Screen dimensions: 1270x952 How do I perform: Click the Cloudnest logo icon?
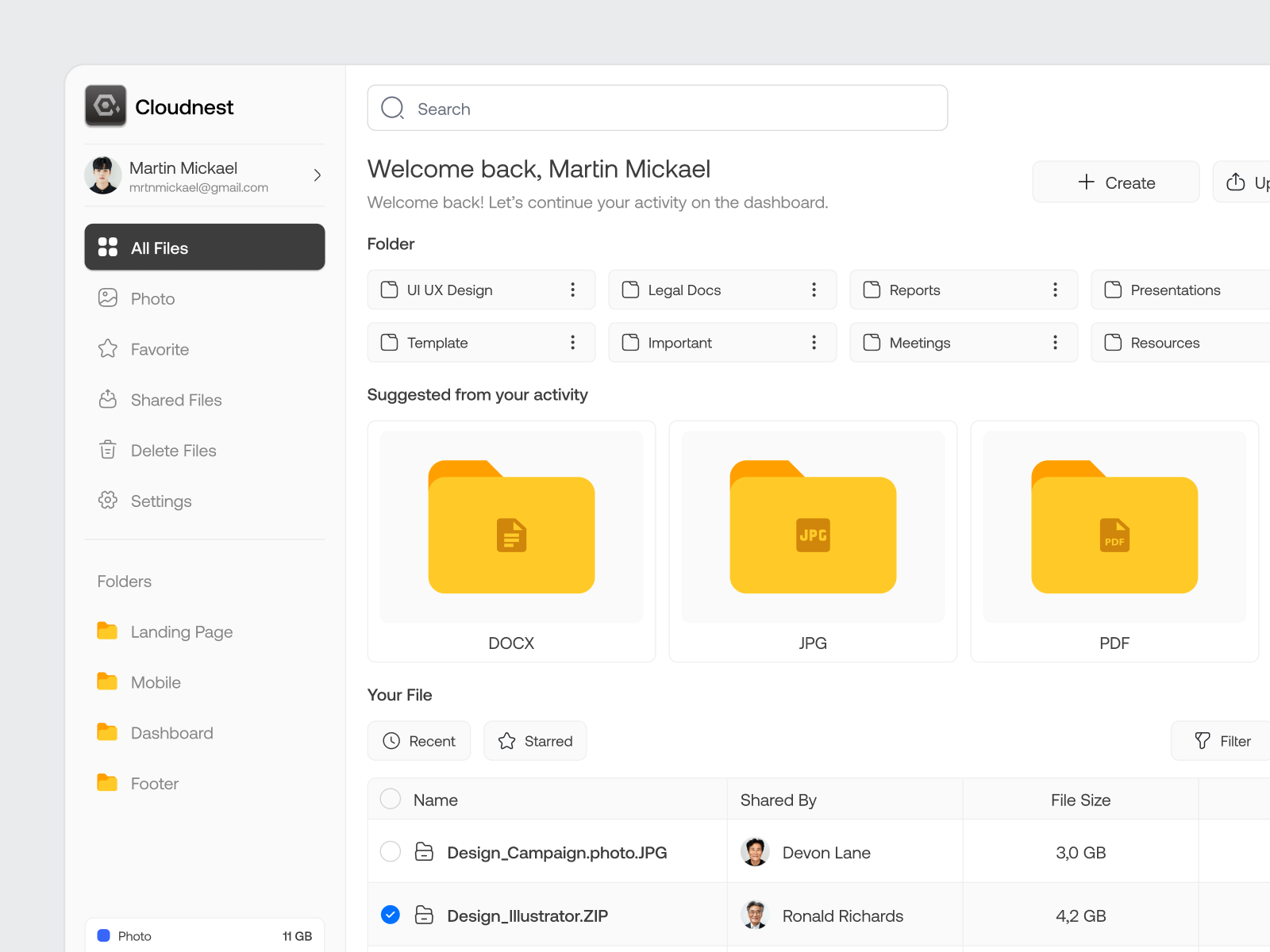pos(105,106)
